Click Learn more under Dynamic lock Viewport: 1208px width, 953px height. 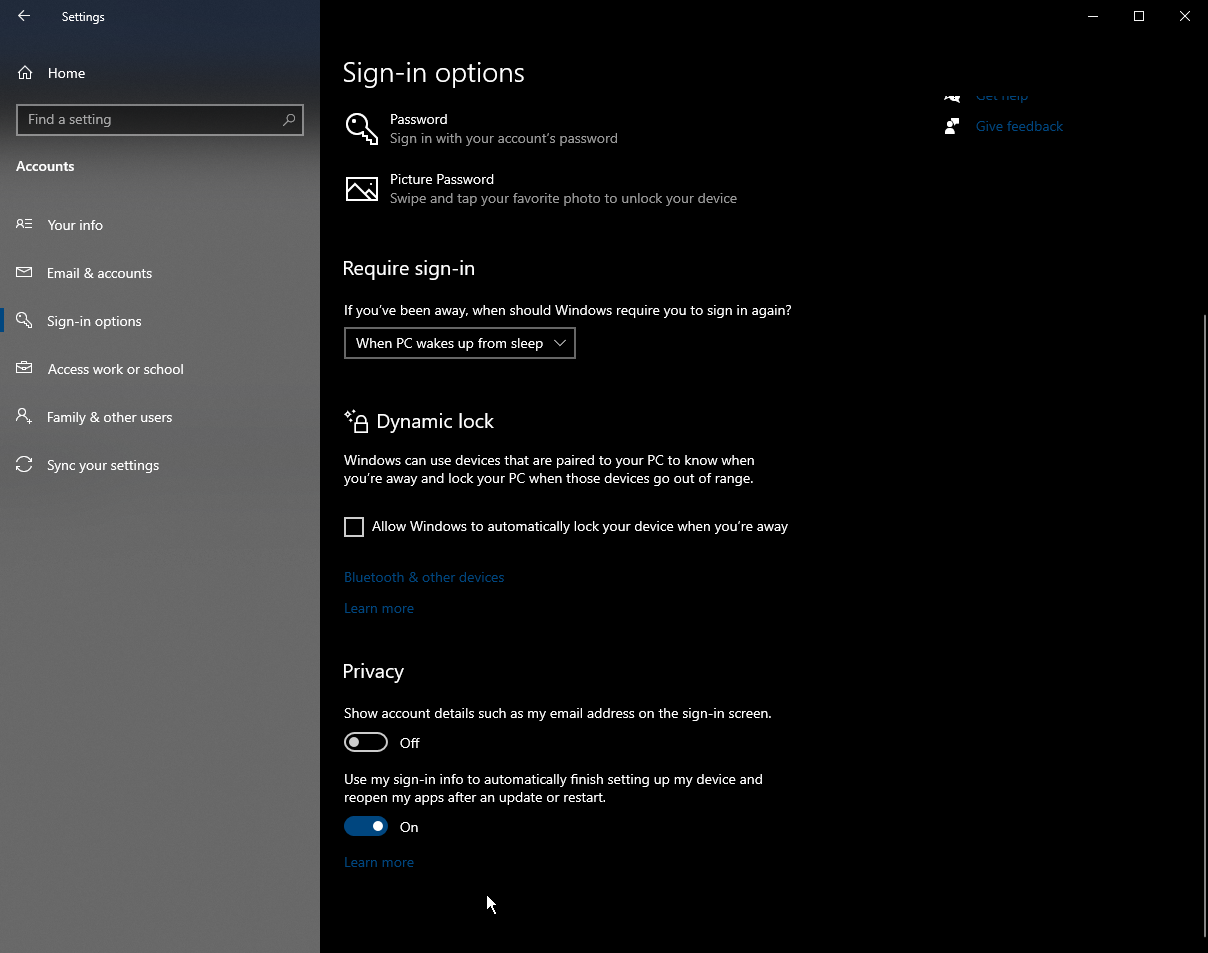(378, 608)
